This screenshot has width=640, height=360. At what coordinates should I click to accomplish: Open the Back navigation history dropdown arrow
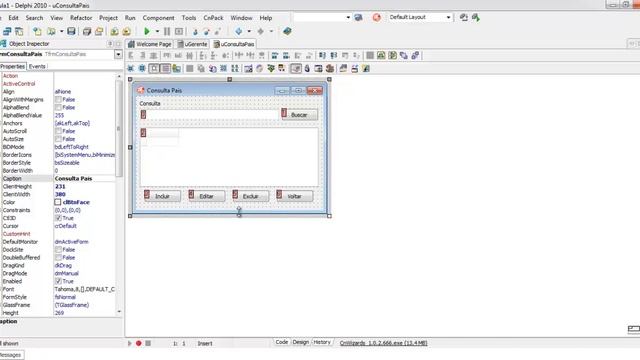click(249, 31)
